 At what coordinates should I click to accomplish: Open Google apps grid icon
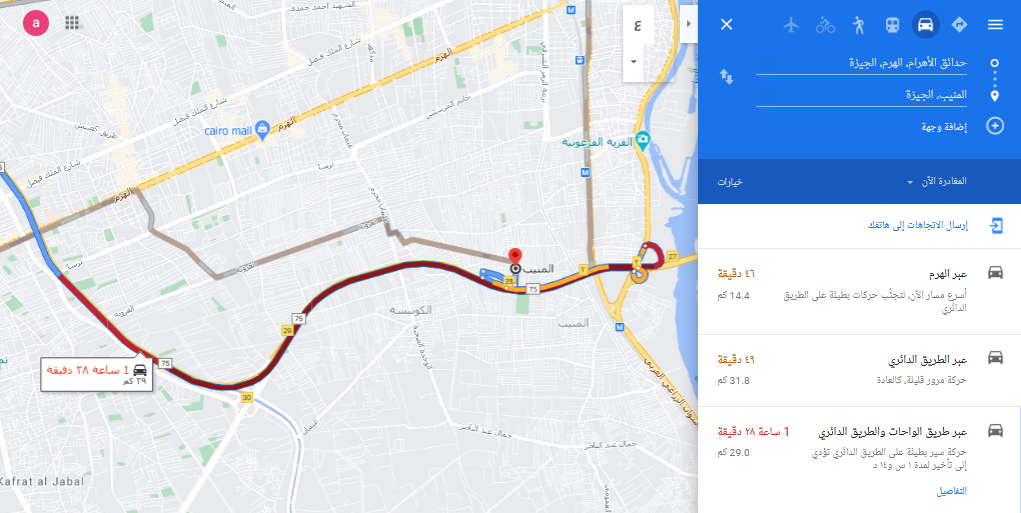[x=72, y=23]
